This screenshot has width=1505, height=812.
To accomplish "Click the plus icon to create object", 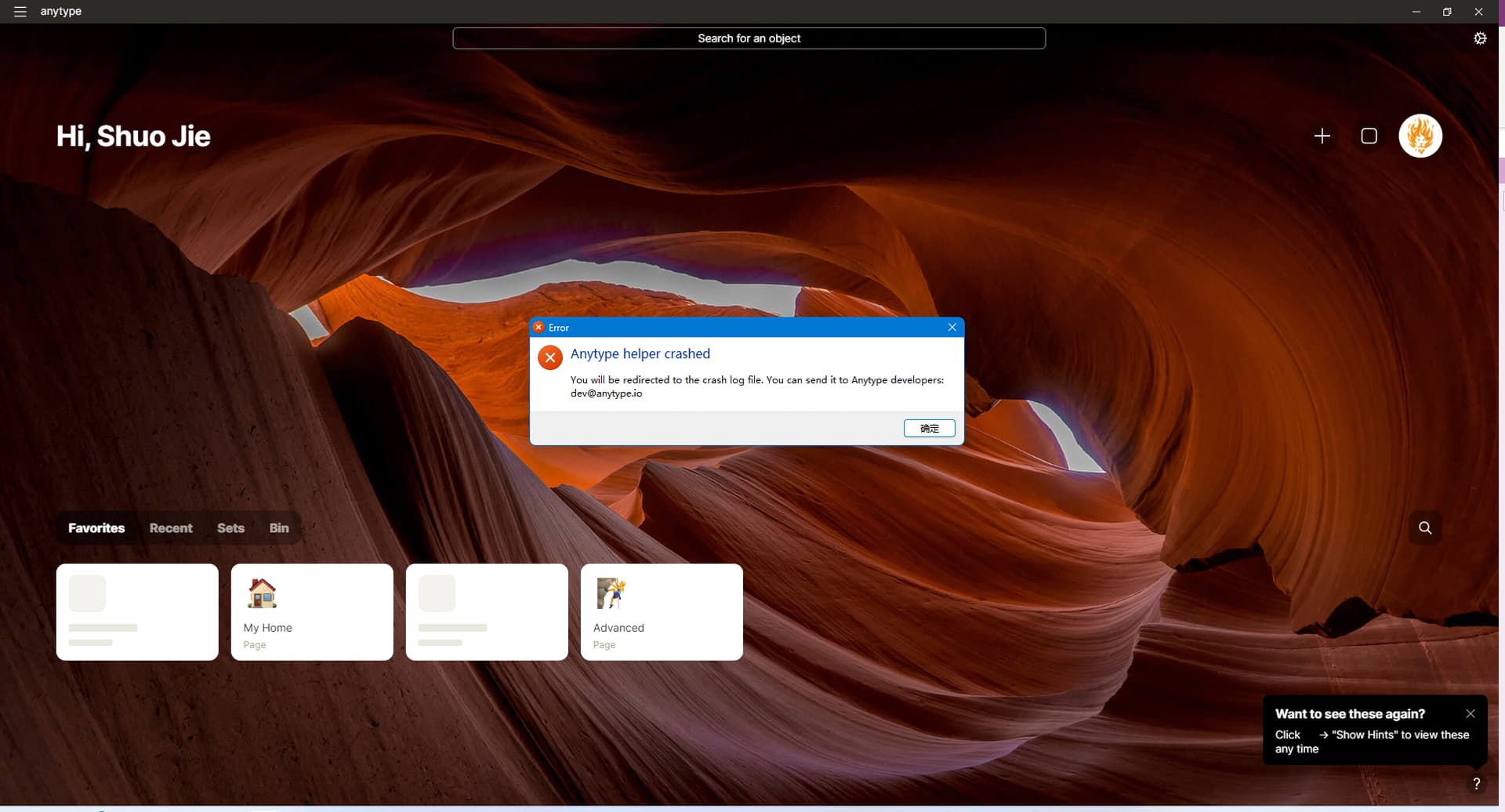I will coord(1322,136).
